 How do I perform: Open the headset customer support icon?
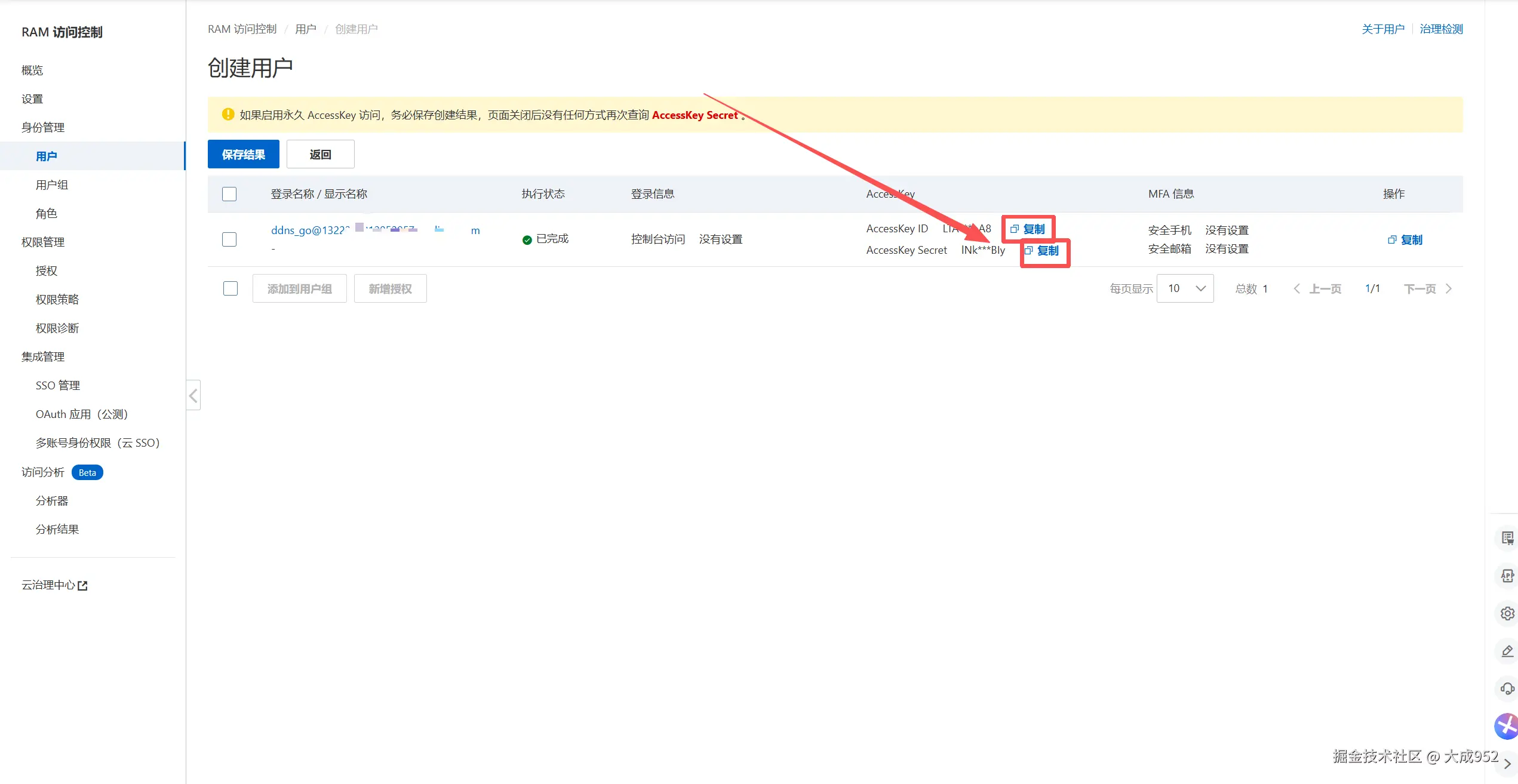(x=1507, y=688)
